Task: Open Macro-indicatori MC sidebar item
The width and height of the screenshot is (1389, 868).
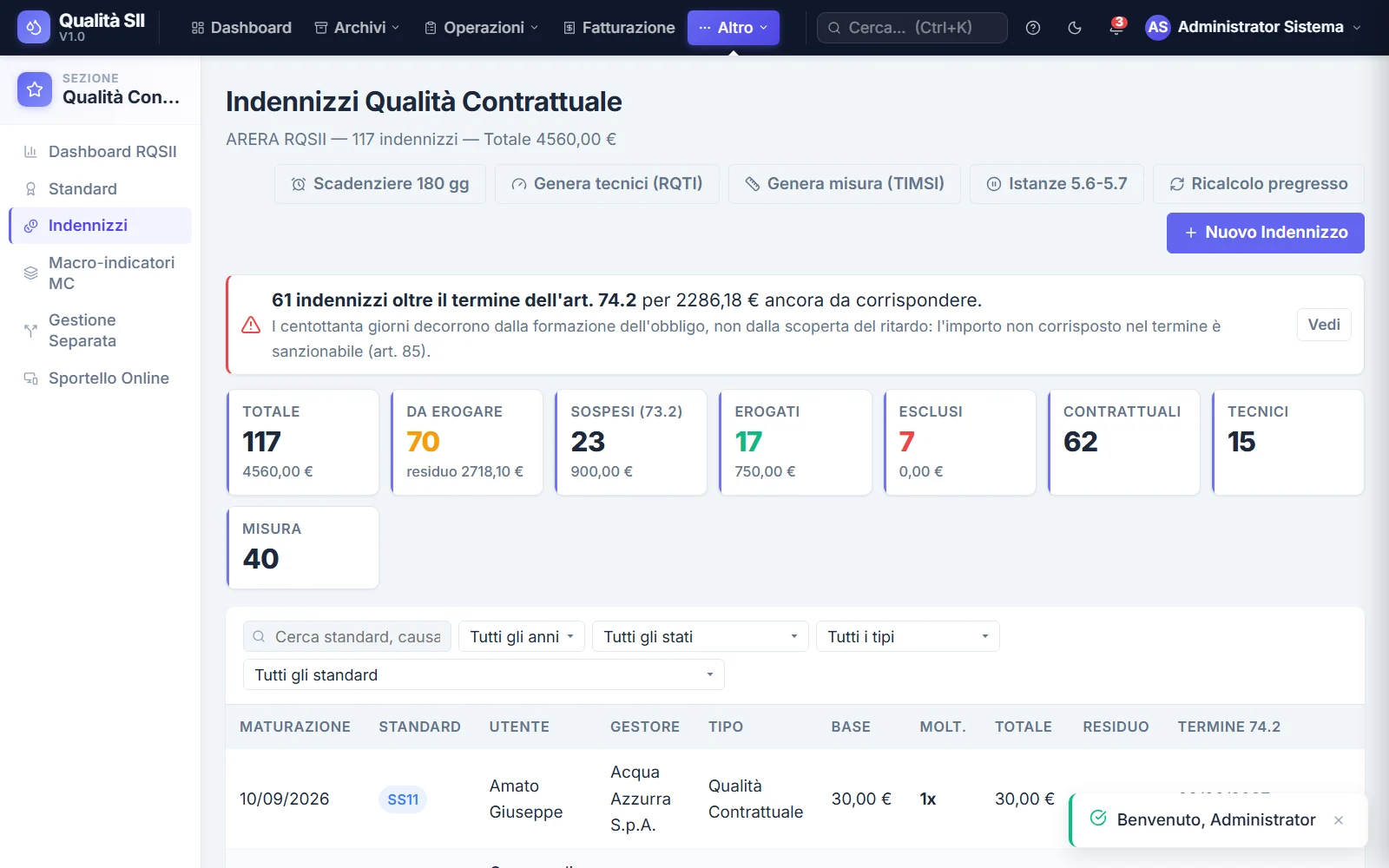Action: coord(100,273)
